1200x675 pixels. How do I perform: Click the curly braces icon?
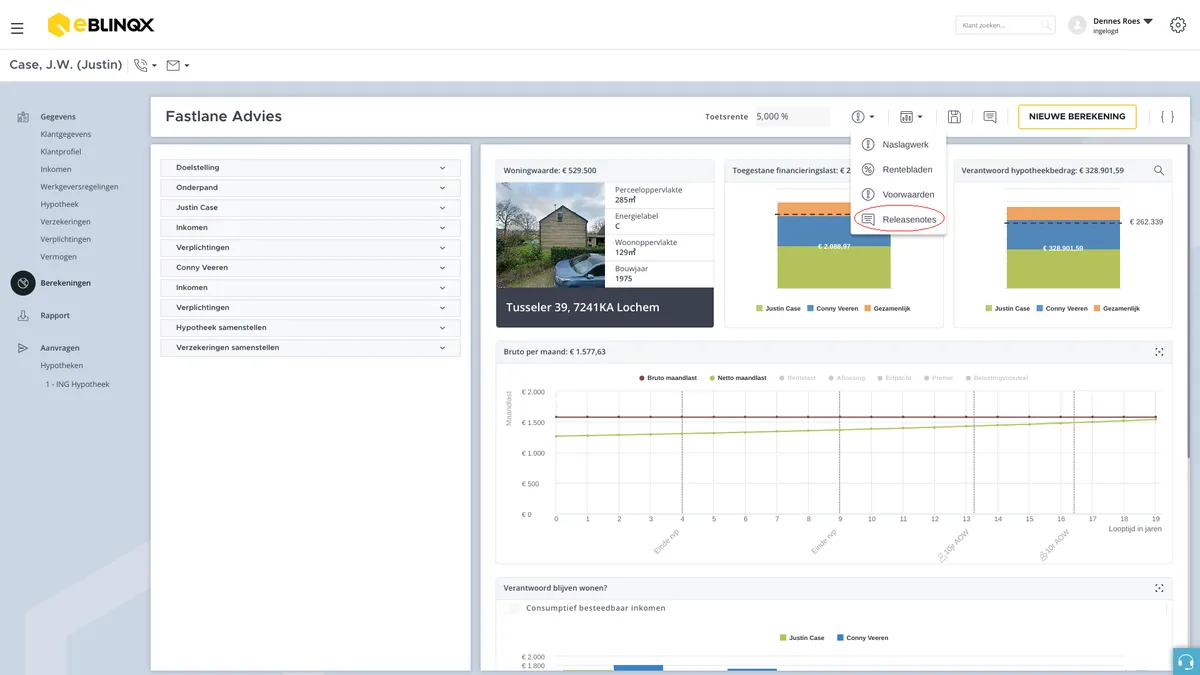(x=1167, y=117)
